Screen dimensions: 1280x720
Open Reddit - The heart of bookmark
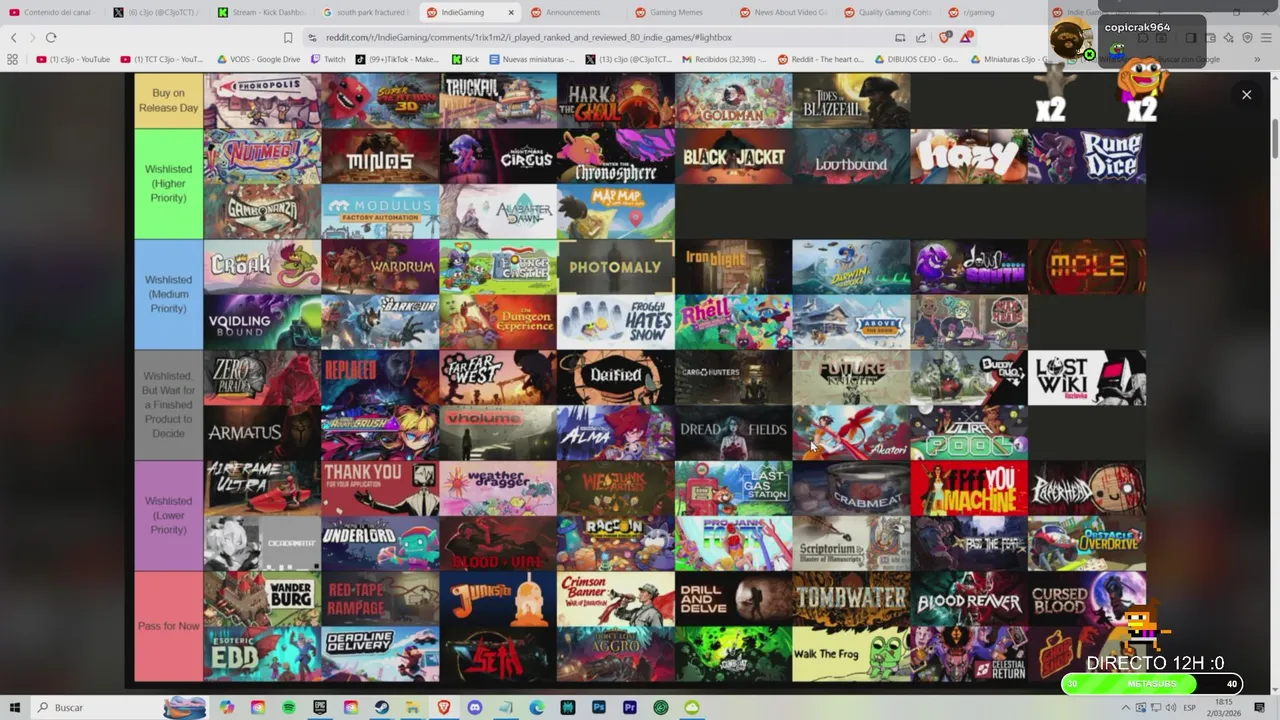coord(821,59)
